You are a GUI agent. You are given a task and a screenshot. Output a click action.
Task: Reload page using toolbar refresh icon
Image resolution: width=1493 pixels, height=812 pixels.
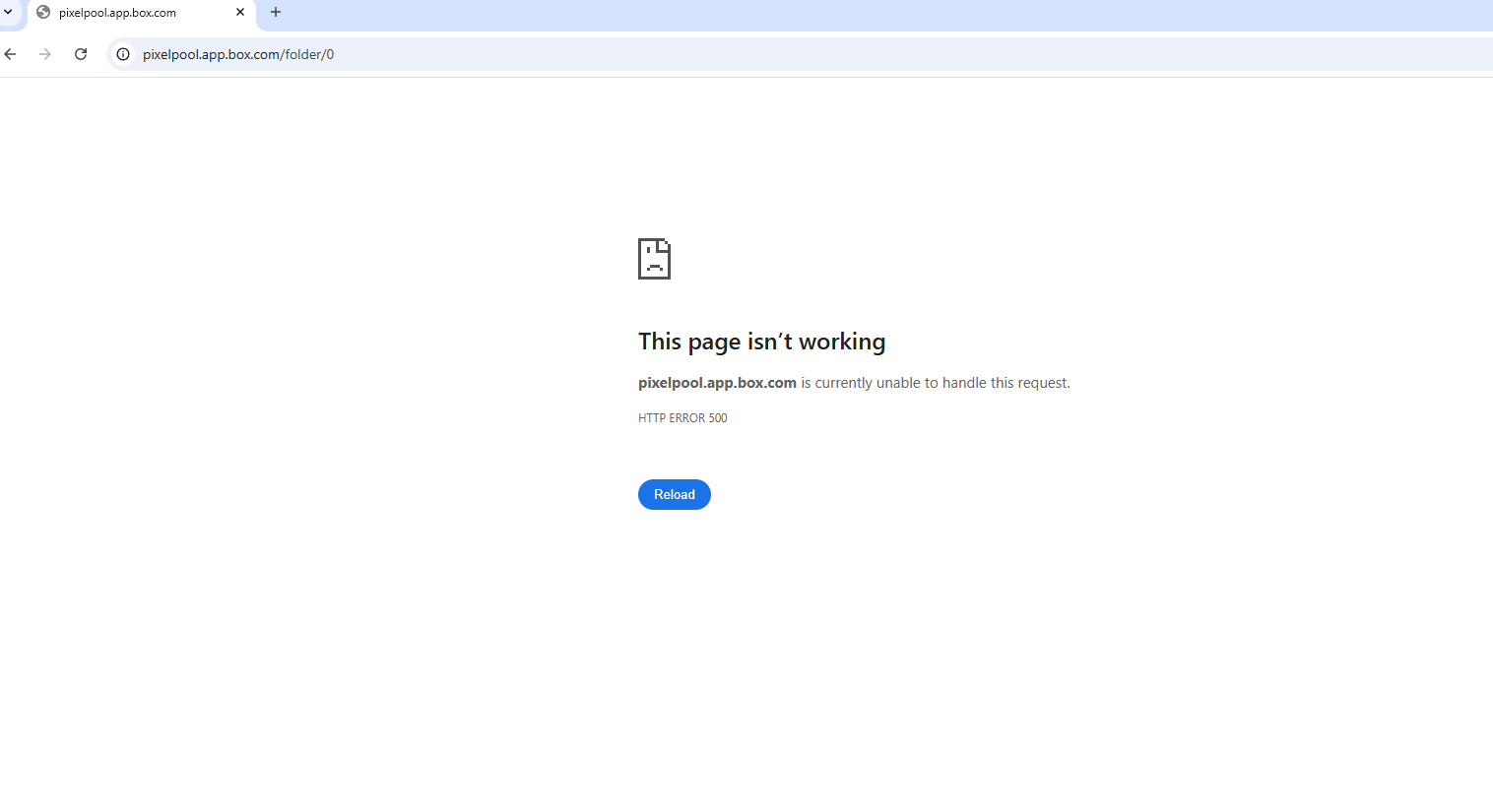[x=81, y=54]
